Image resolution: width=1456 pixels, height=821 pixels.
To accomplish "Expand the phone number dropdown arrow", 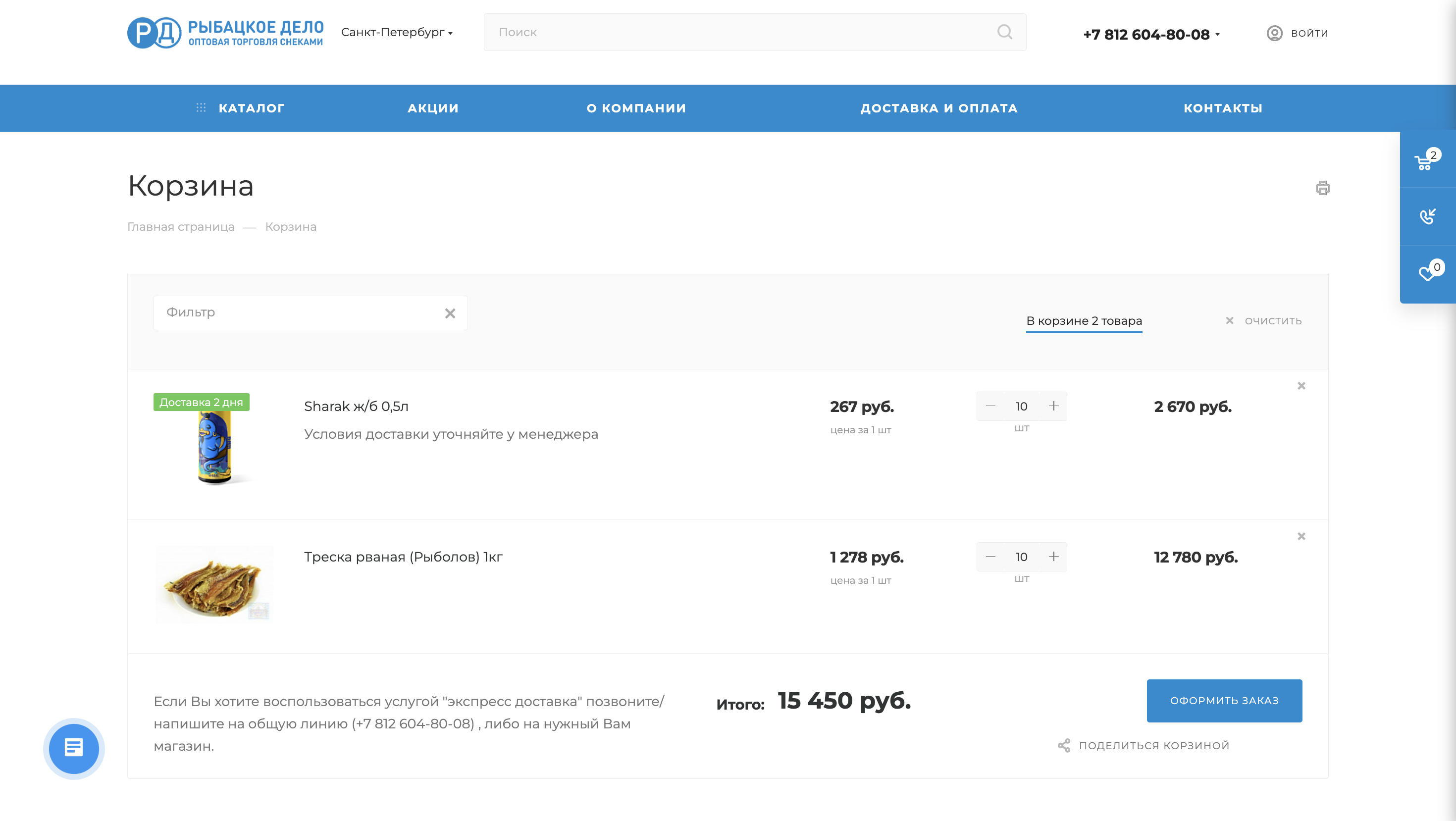I will click(x=1217, y=35).
